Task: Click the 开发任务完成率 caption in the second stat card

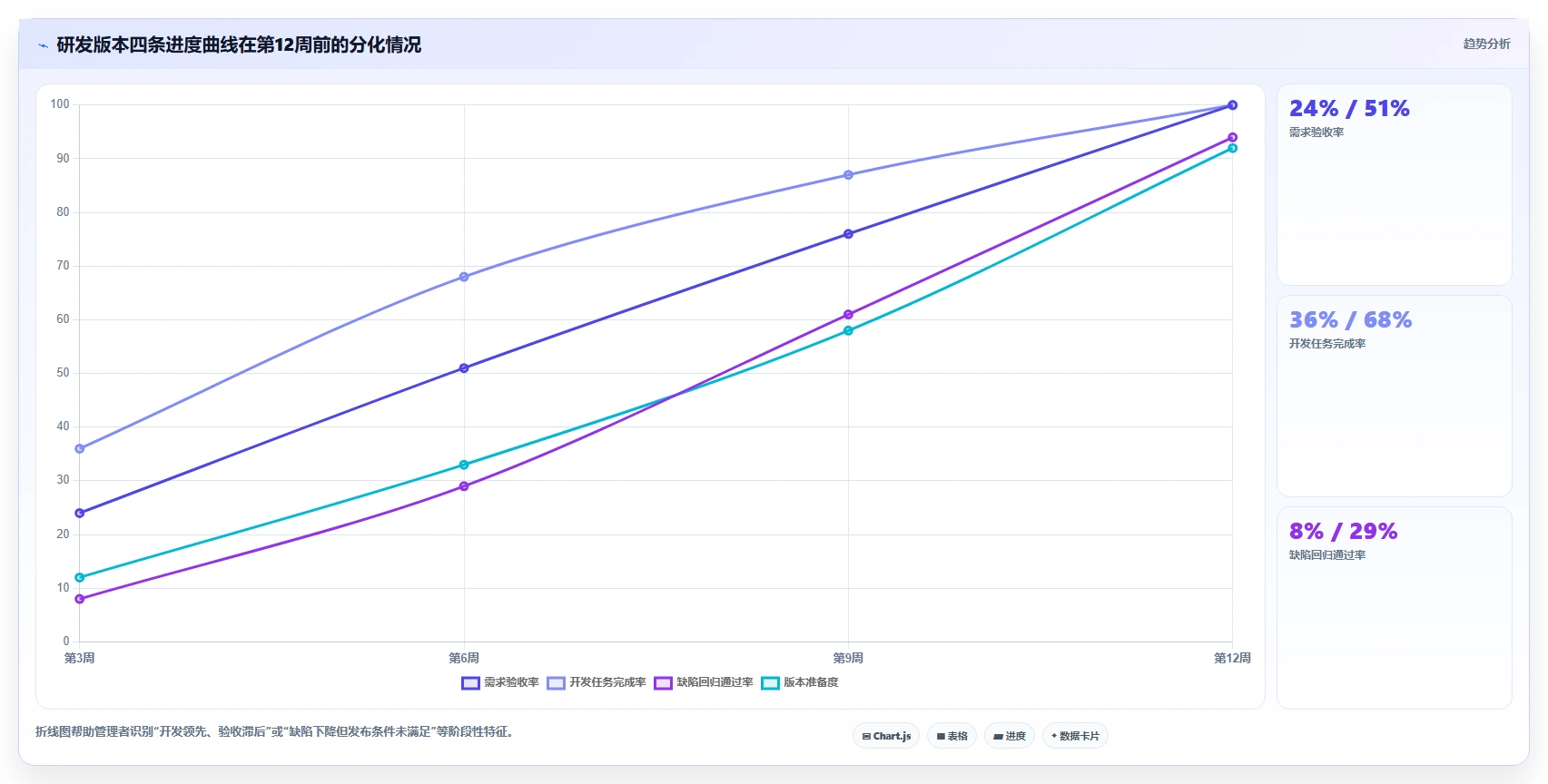Action: (x=1327, y=344)
